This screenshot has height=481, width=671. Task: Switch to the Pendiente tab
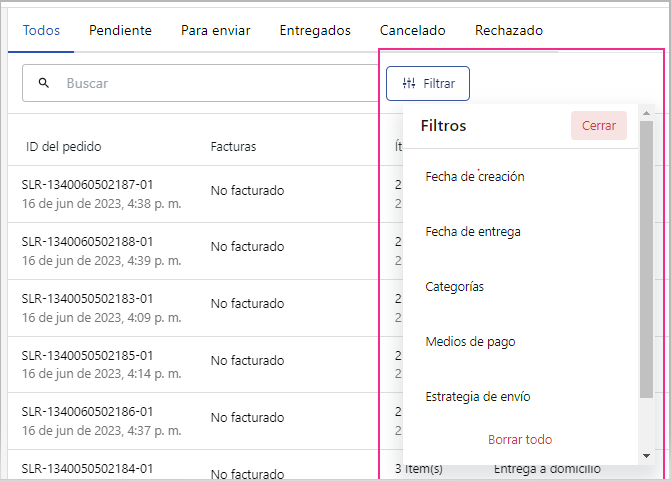(x=120, y=30)
